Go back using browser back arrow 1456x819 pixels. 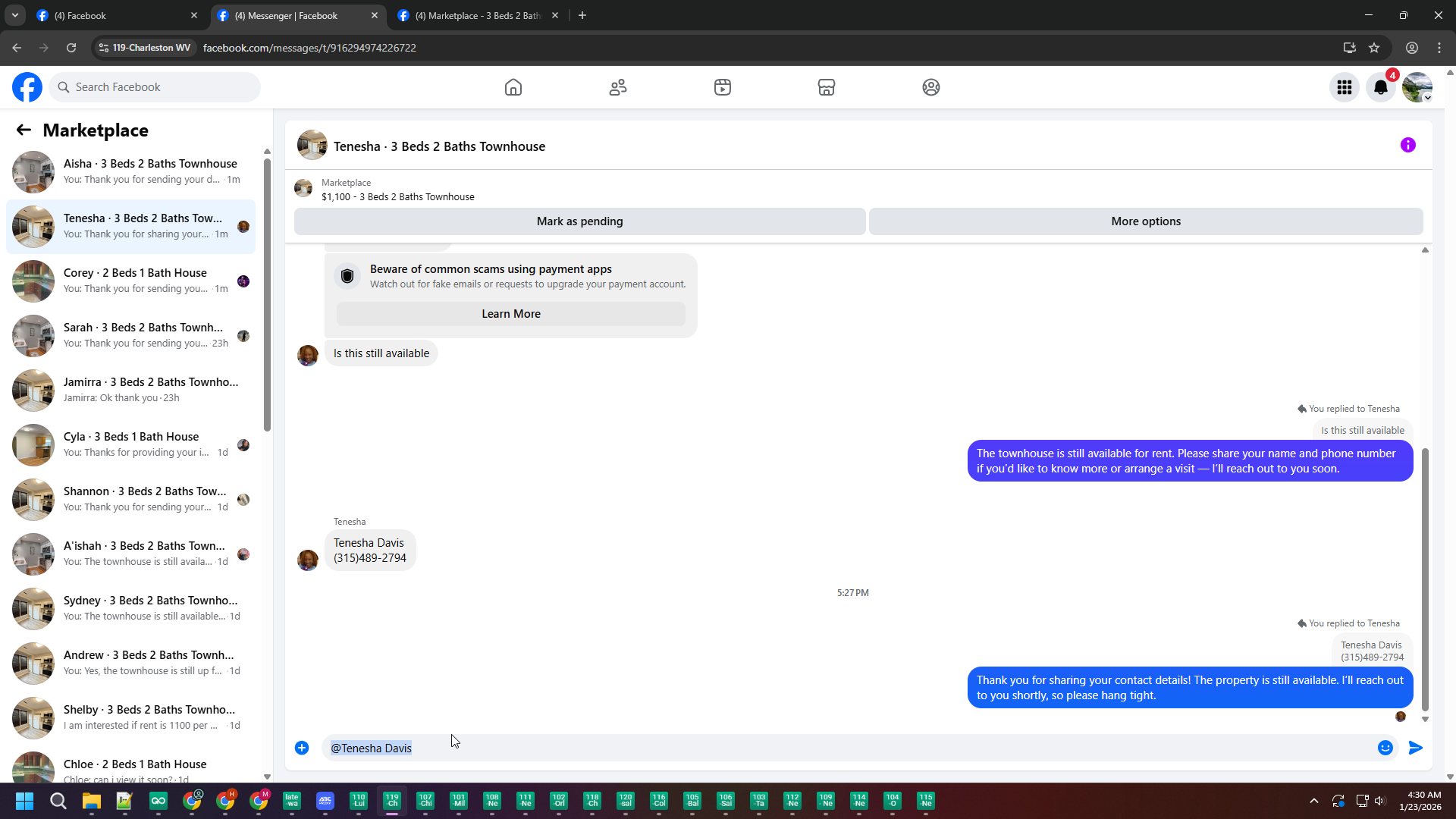pyautogui.click(x=17, y=48)
